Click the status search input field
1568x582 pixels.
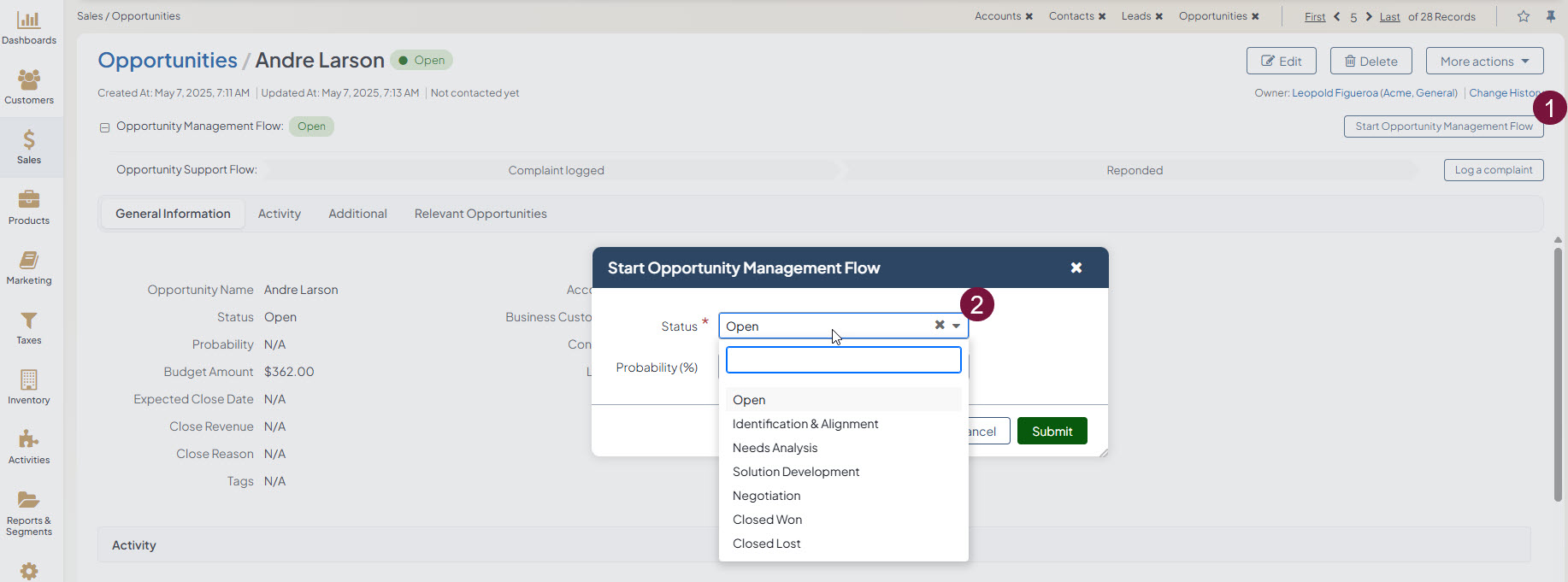843,360
